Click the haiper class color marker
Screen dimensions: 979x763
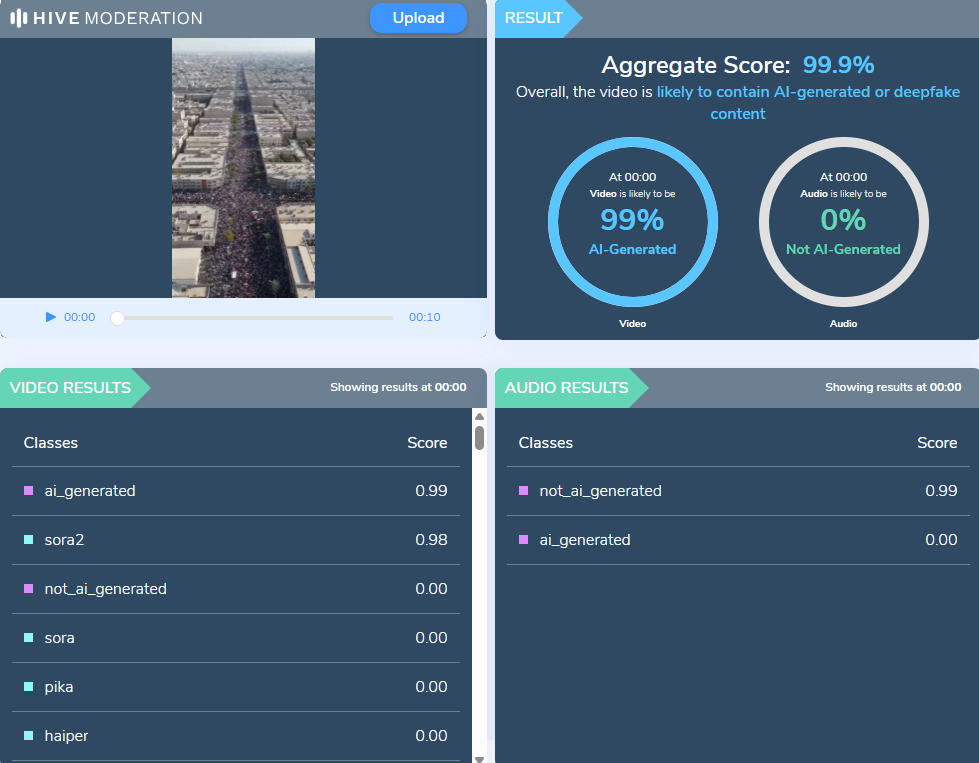click(29, 736)
